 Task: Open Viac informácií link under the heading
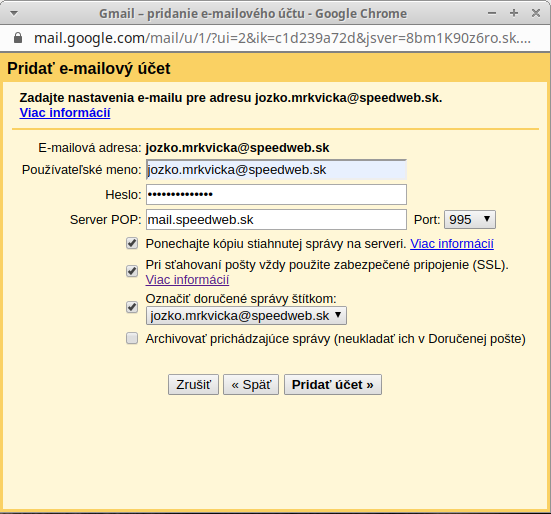(x=65, y=113)
